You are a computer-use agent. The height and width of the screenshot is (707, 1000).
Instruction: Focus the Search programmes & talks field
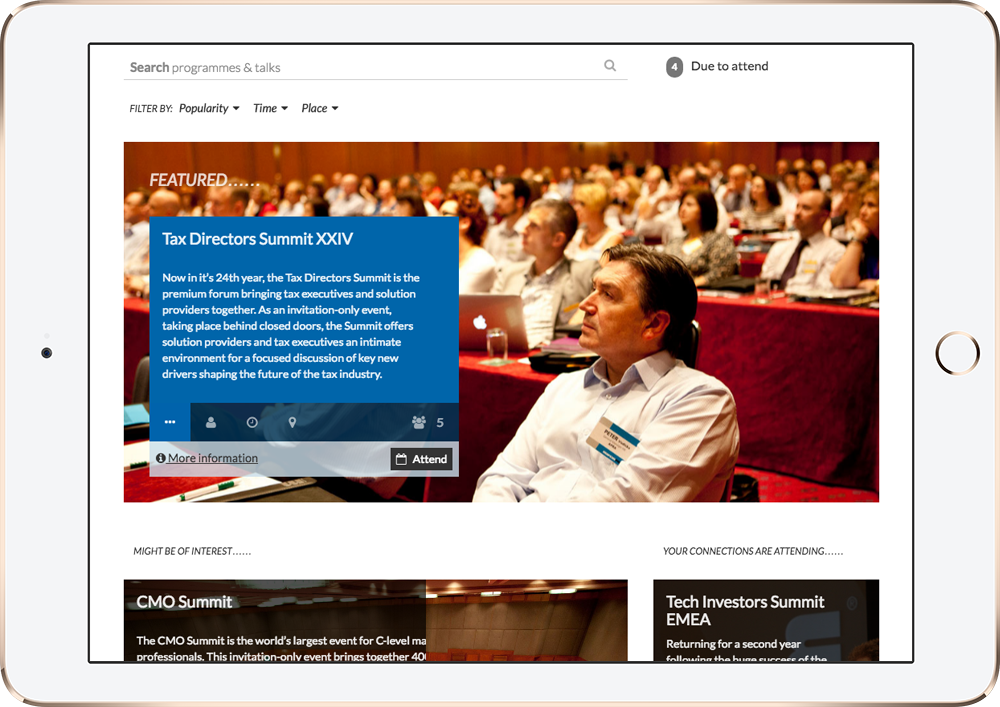360,68
